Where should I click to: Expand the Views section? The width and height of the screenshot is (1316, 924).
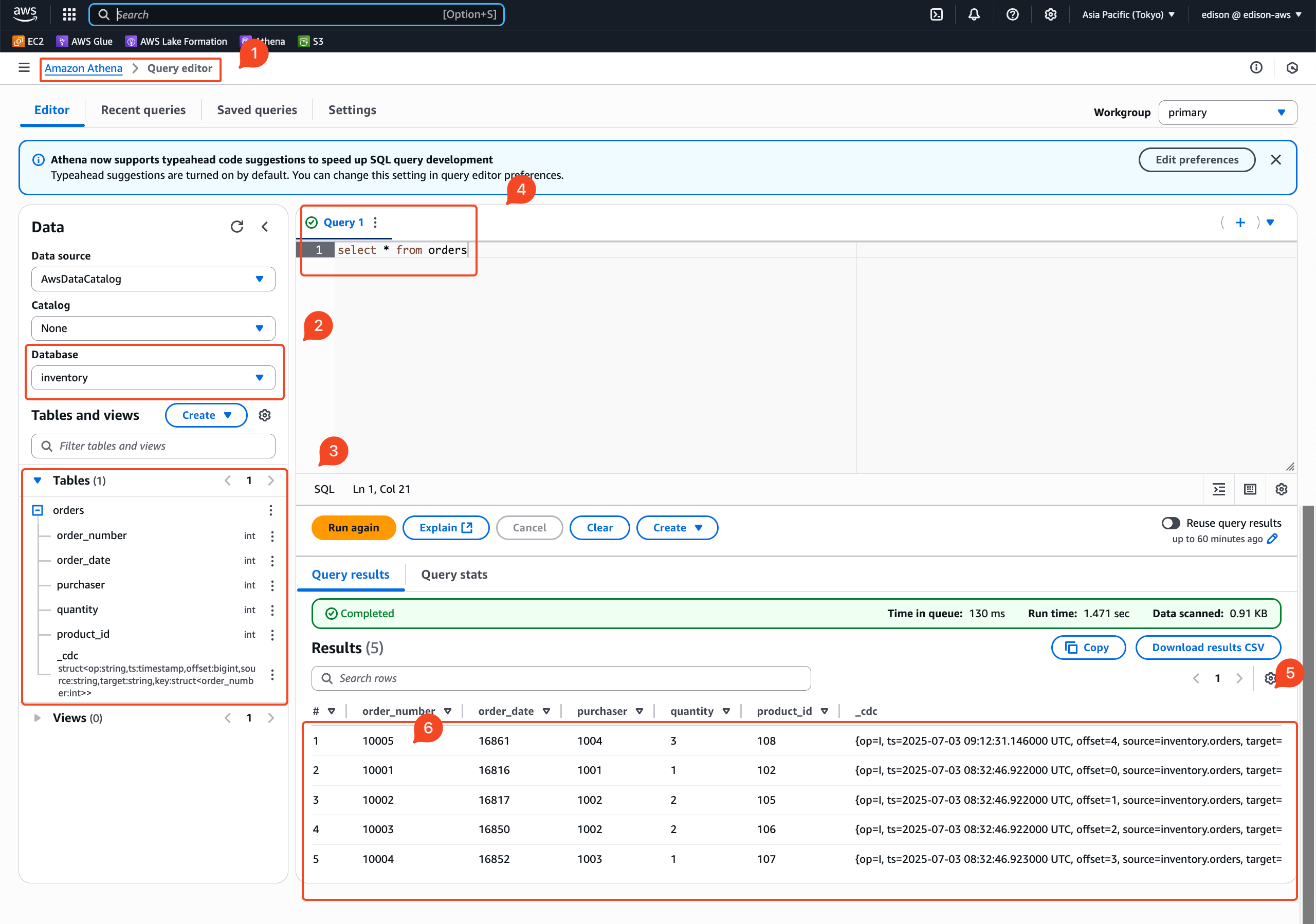click(x=37, y=717)
